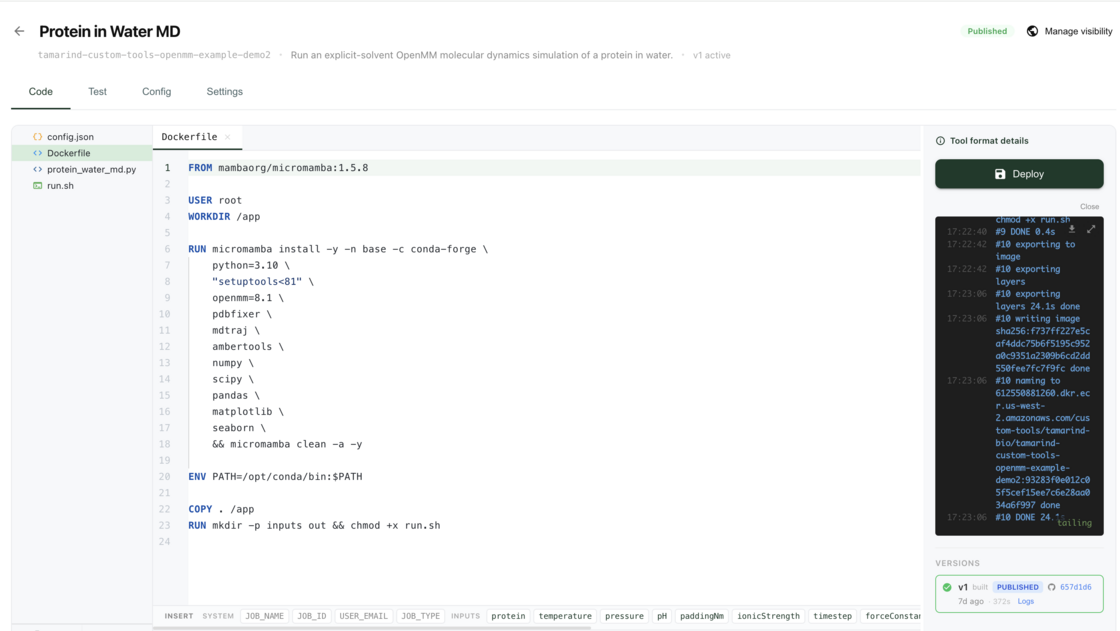
Task: Click the globe icon beside Manage visibility
Action: pyautogui.click(x=1032, y=31)
